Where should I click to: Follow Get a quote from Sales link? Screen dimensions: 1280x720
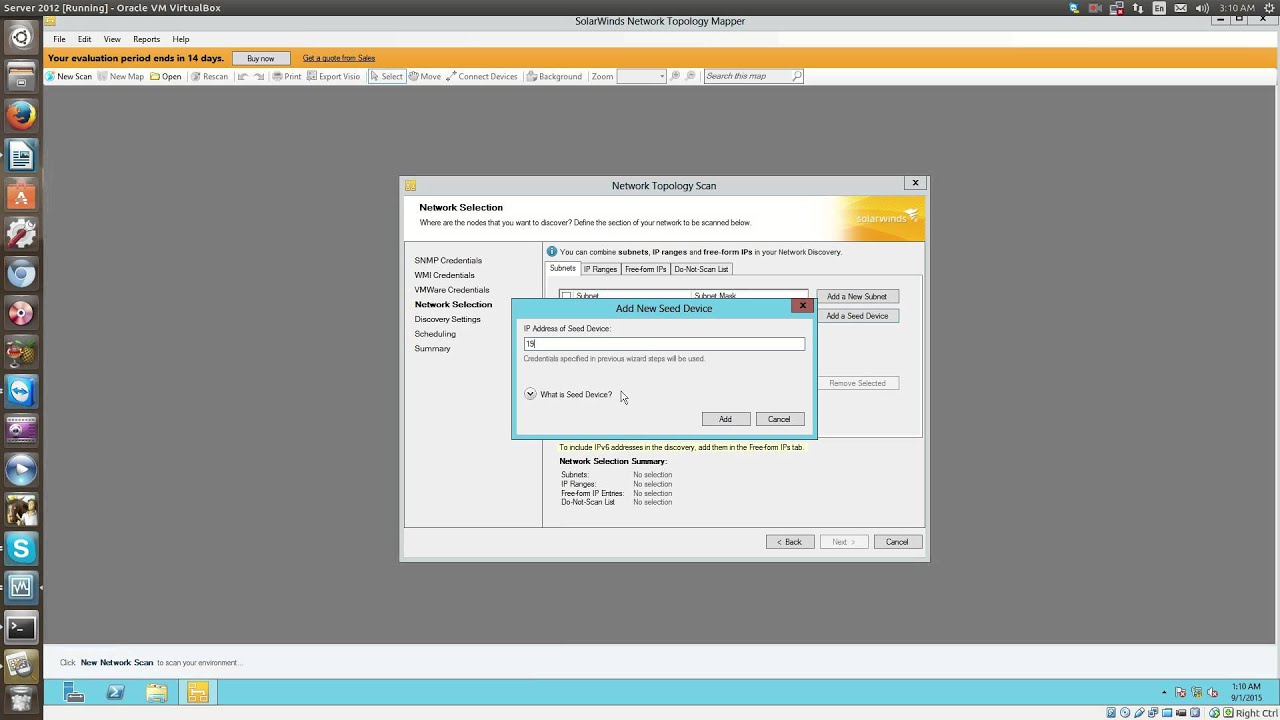(x=339, y=58)
